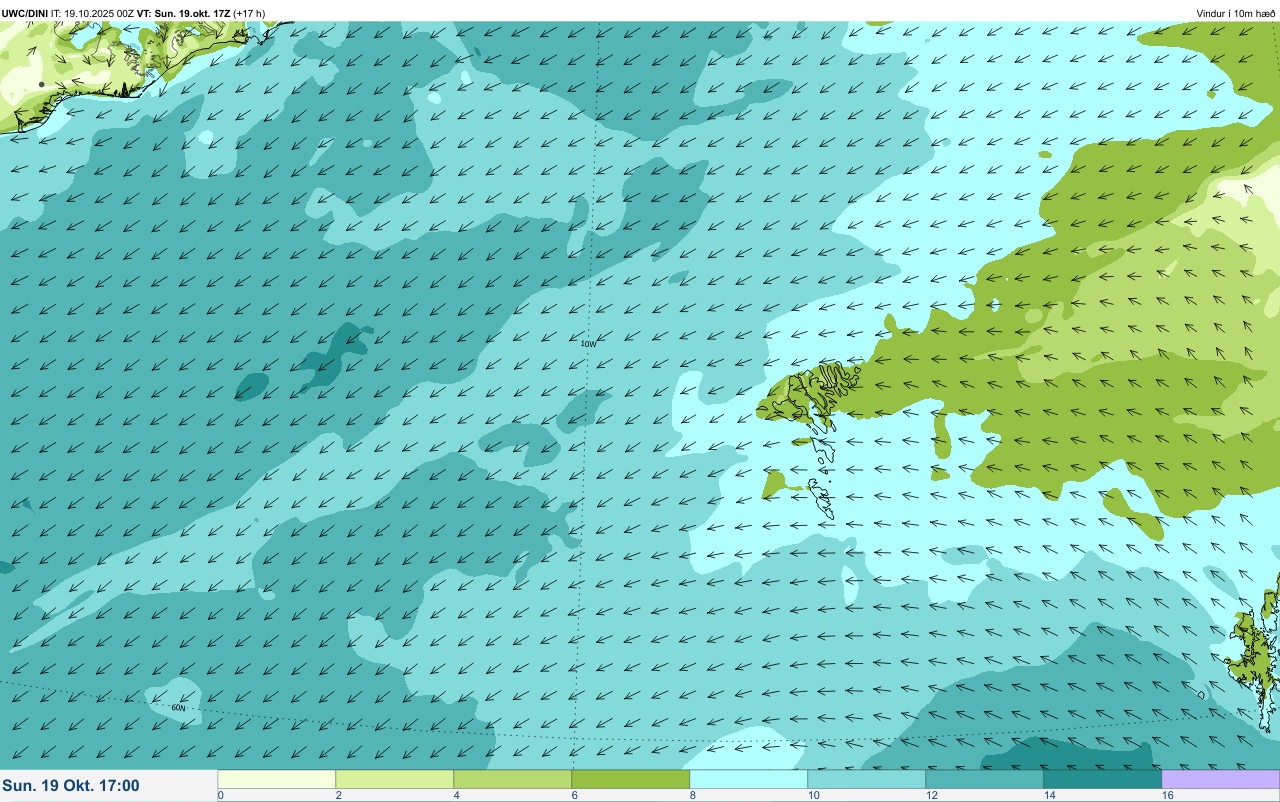This screenshot has height=802, width=1280.
Task: Click the '(+17 h)' forecast offset text
Action: click(x=250, y=13)
